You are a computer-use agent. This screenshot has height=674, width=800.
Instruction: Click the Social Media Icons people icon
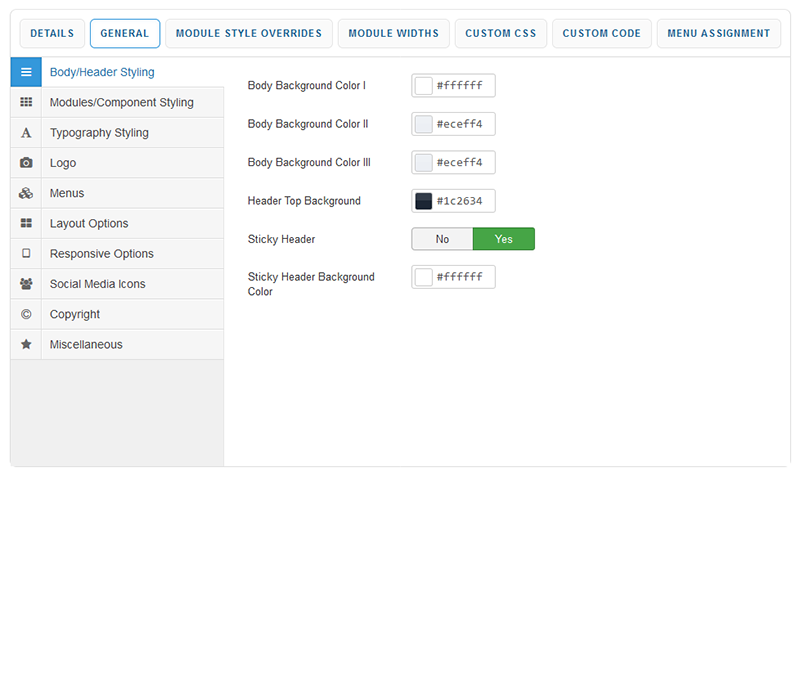tap(26, 284)
